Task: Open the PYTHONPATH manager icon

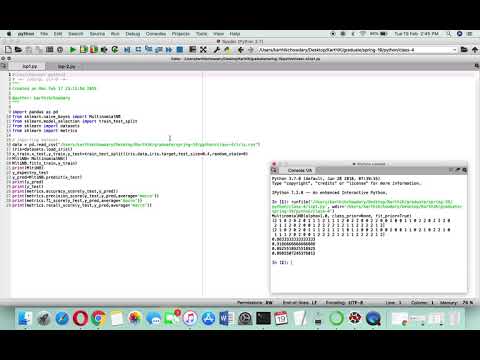Action: (227, 50)
